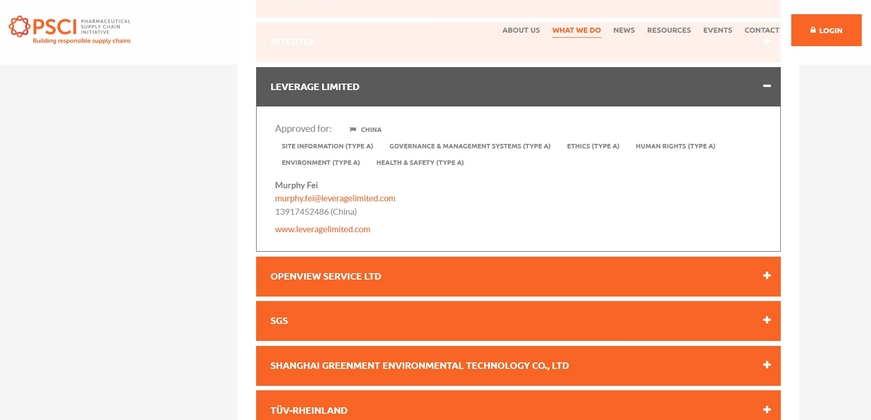Open the About Us menu
The image size is (871, 420).
[x=521, y=30]
